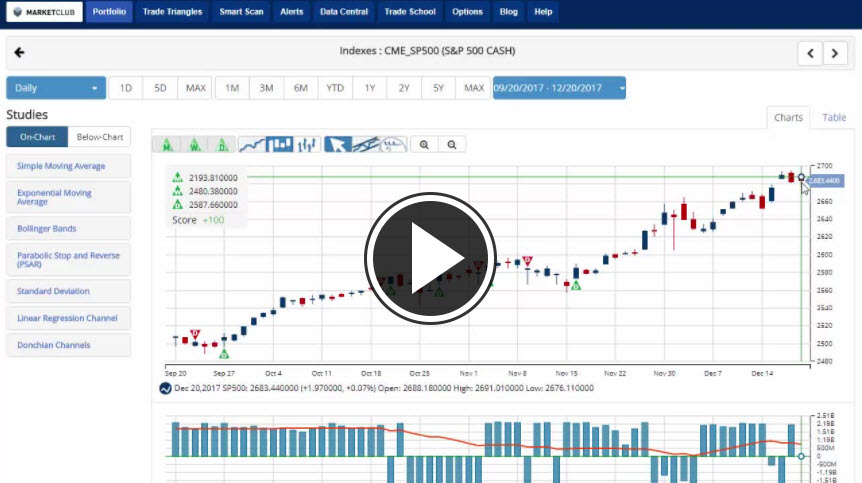Viewport: 862px width, 483px height.
Task: Play the video overlay
Action: pyautogui.click(x=430, y=250)
